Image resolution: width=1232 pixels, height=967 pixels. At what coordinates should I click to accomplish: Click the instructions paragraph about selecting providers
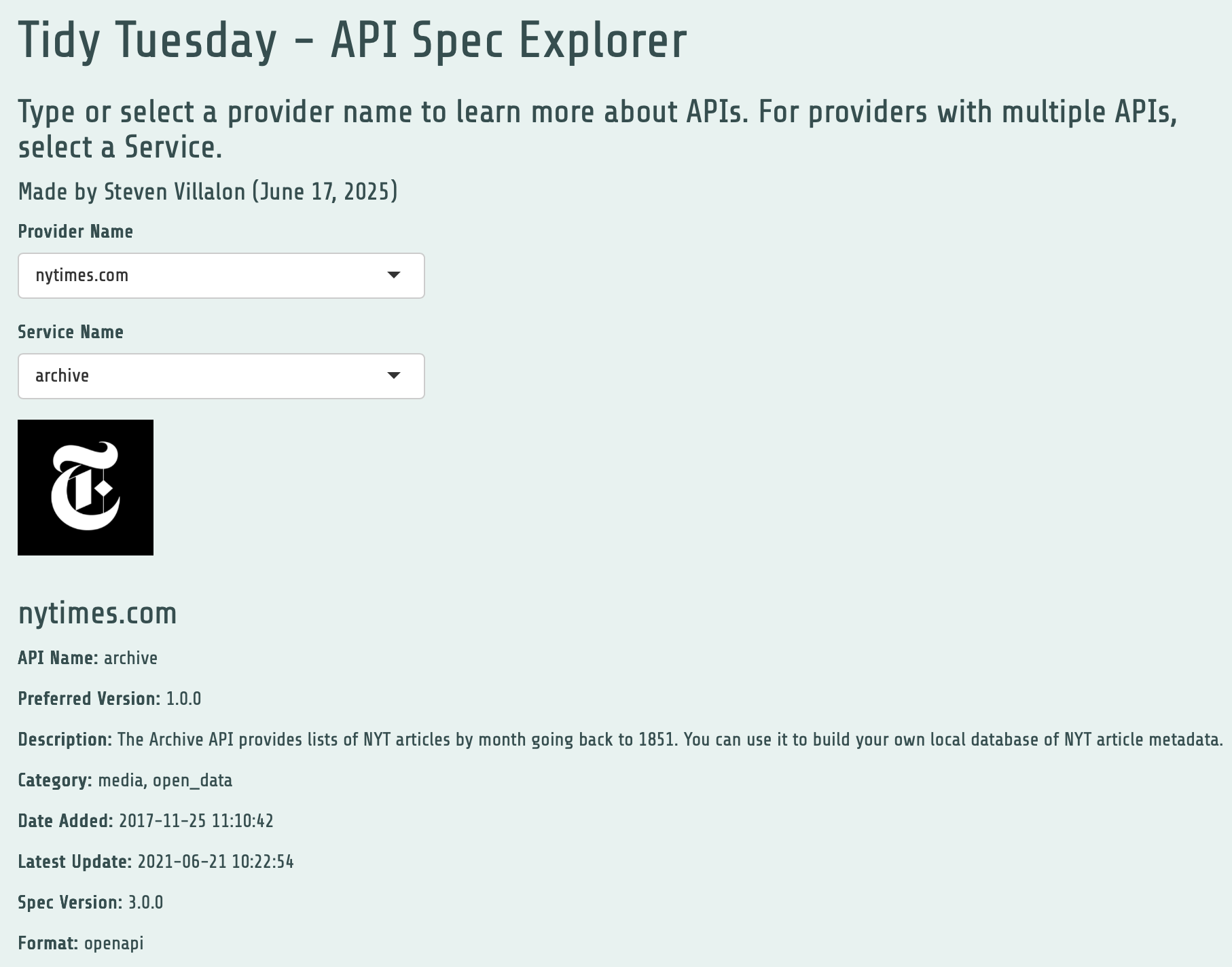click(598, 129)
